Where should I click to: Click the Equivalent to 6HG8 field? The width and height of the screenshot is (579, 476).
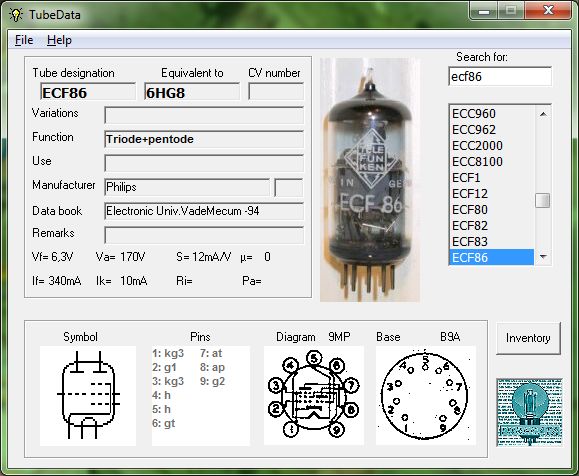click(192, 92)
